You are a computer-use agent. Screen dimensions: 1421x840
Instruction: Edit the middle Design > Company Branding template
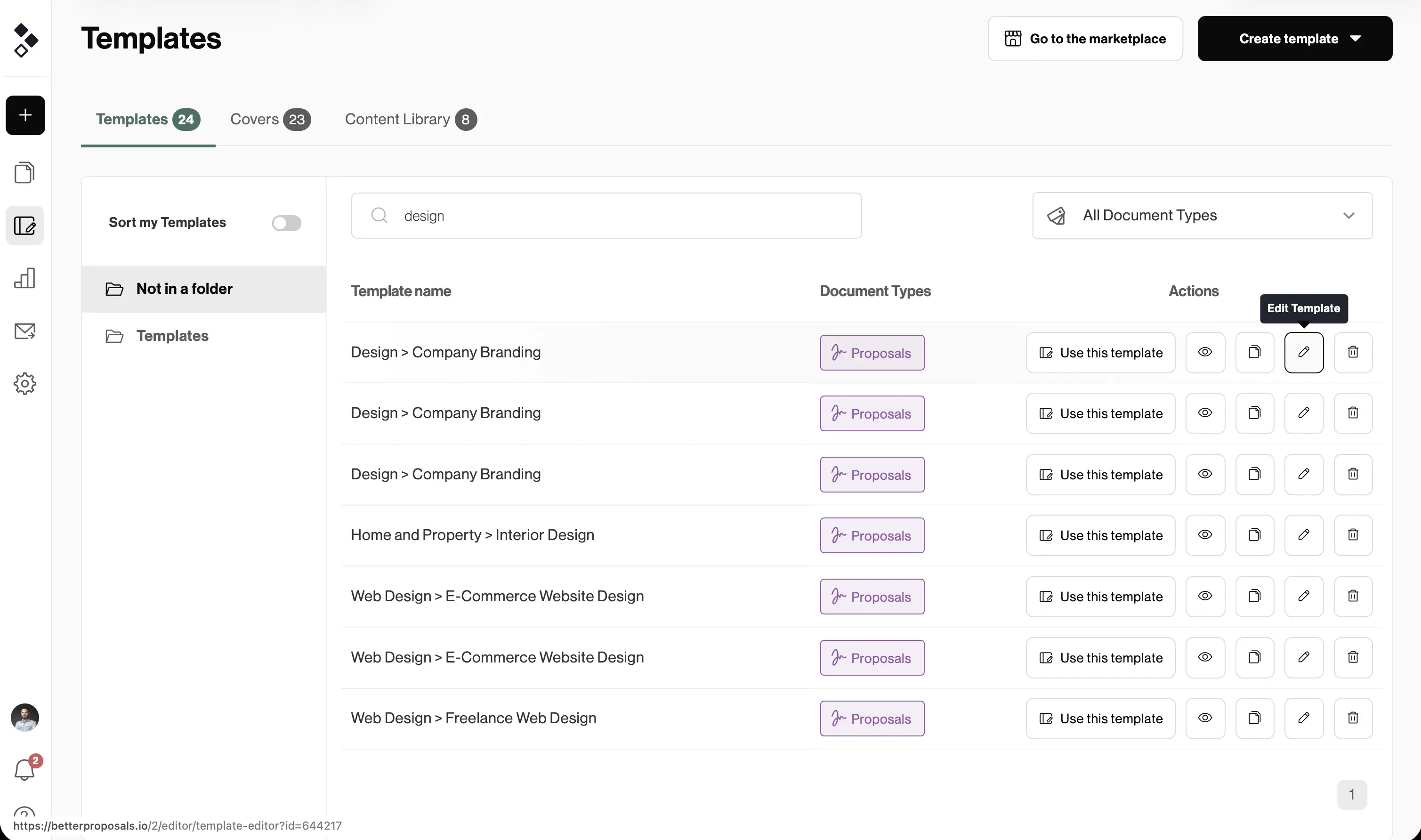(x=1304, y=414)
